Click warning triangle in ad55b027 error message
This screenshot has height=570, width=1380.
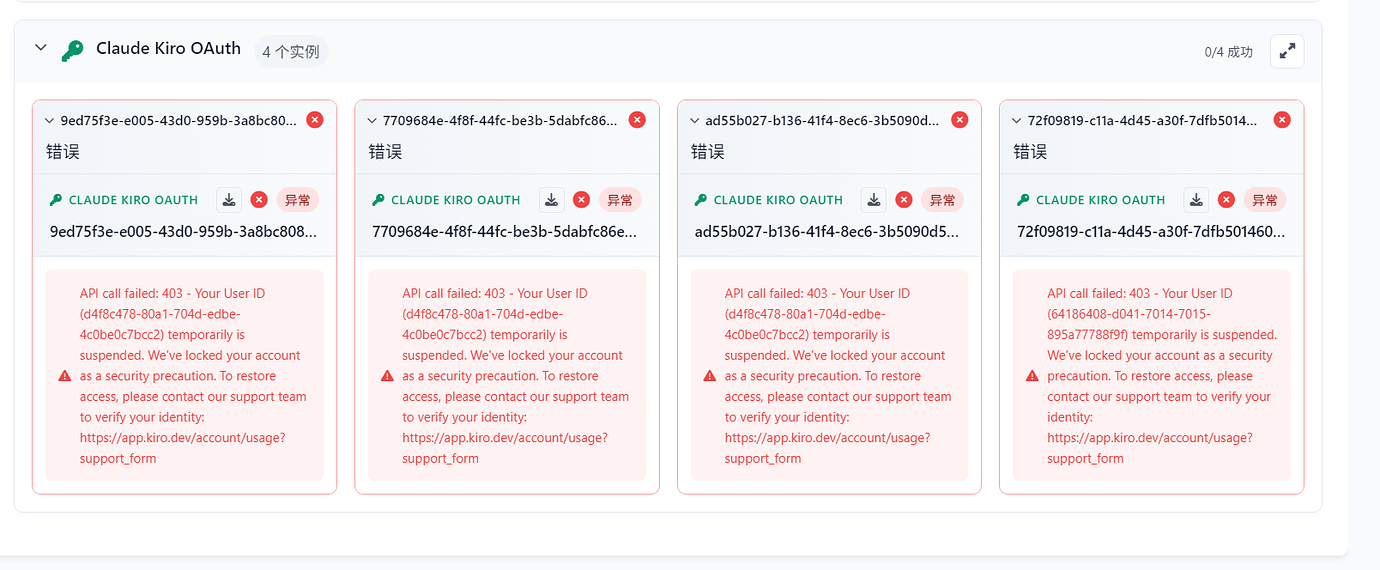click(710, 376)
